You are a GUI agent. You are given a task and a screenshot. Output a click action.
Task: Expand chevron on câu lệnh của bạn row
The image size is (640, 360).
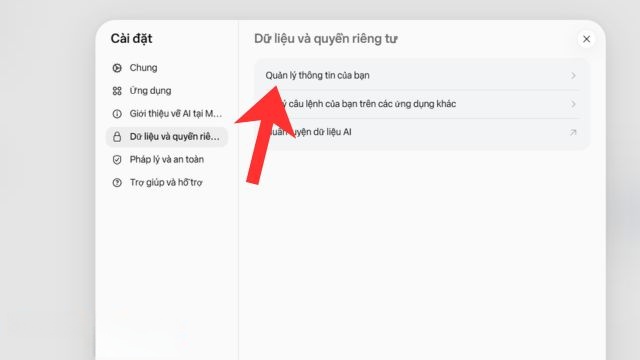(573, 104)
